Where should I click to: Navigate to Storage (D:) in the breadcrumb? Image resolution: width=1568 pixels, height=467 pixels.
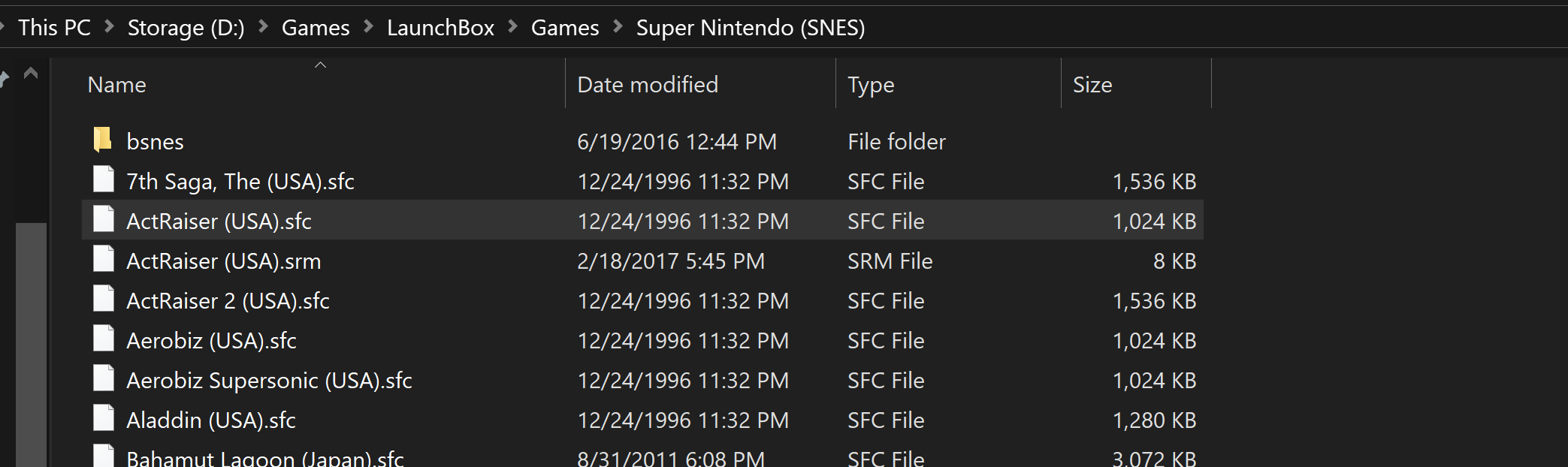click(x=186, y=28)
